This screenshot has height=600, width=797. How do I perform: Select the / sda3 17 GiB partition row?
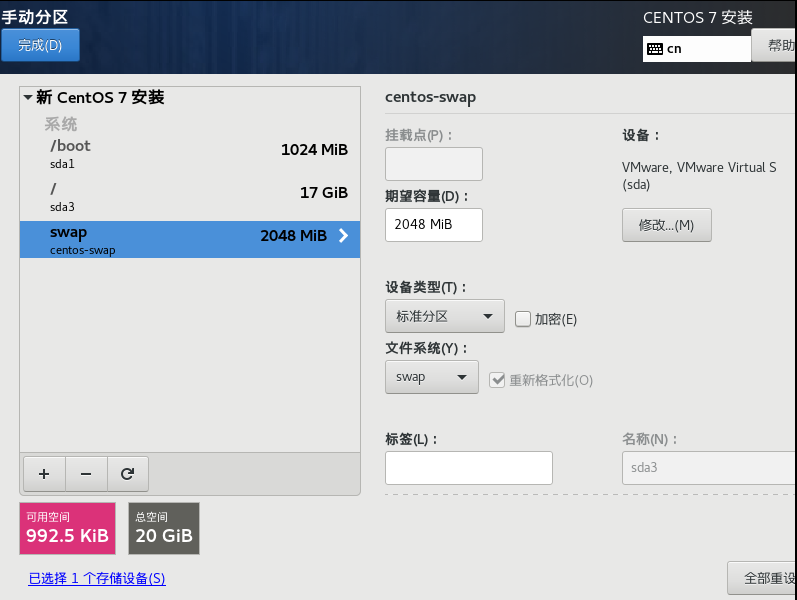coord(190,197)
